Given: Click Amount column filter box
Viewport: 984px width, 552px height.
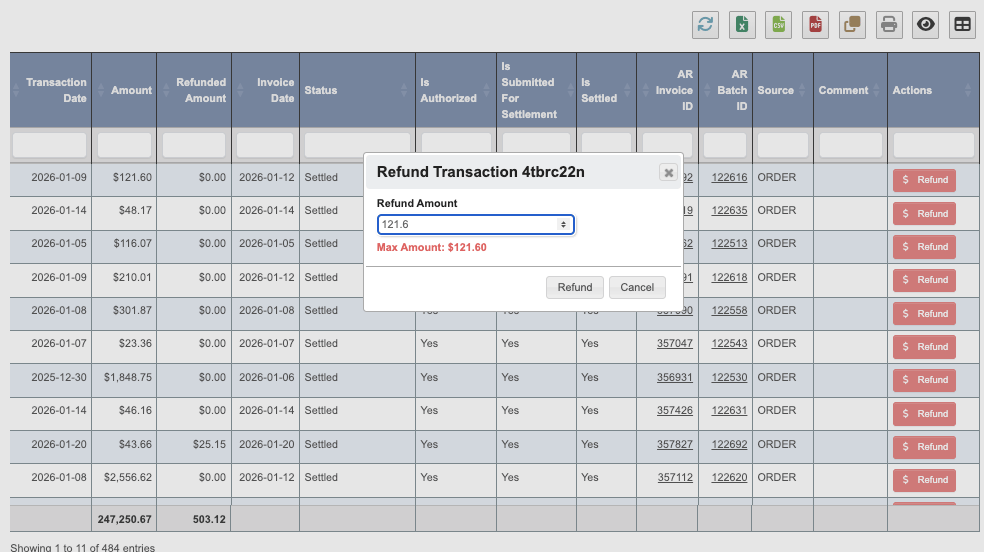Looking at the screenshot, I should (124, 145).
